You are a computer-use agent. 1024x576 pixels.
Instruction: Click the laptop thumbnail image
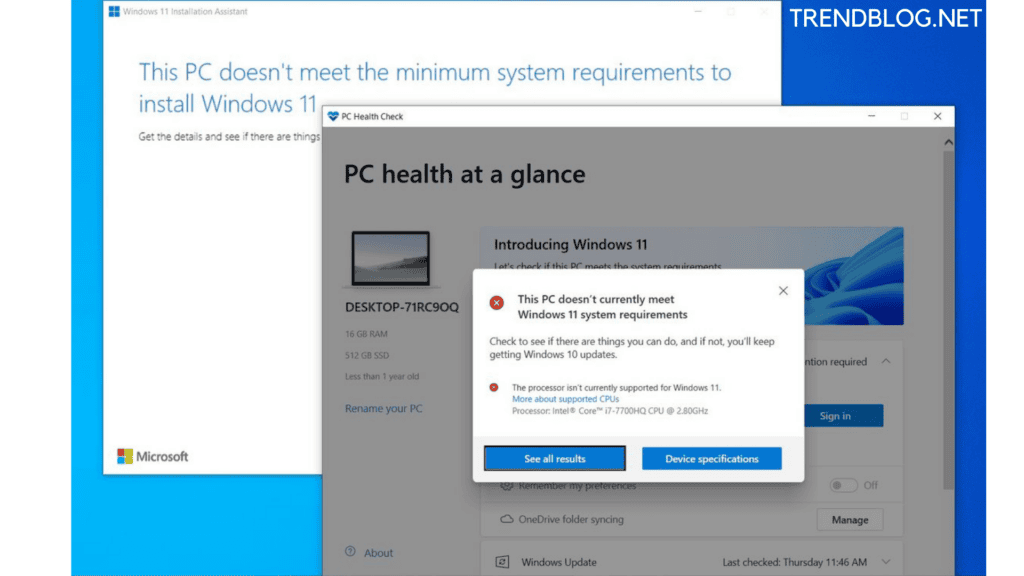pyautogui.click(x=391, y=259)
